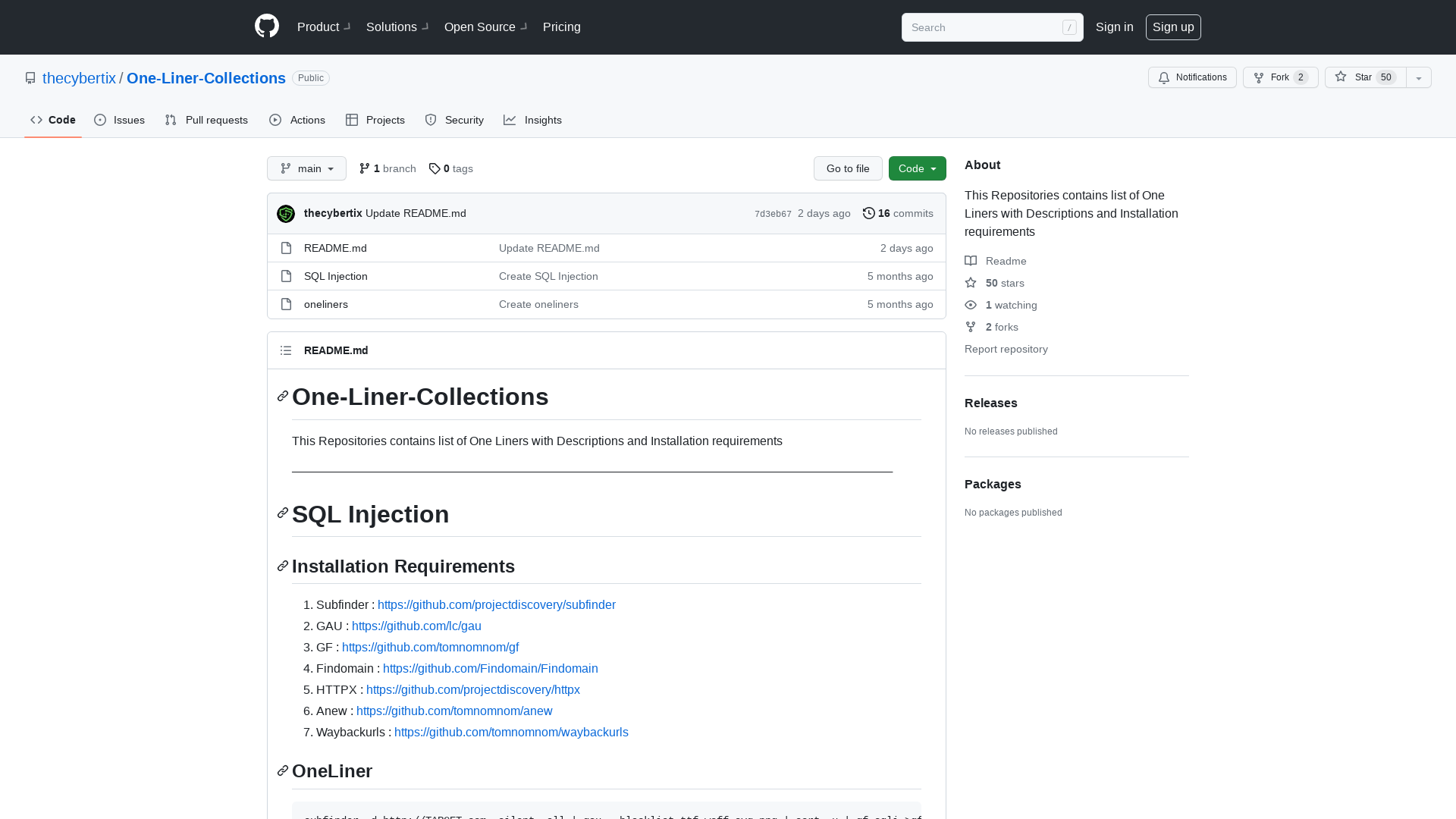The image size is (1456, 819).
Task: Click the Actions tab icon
Action: [275, 120]
